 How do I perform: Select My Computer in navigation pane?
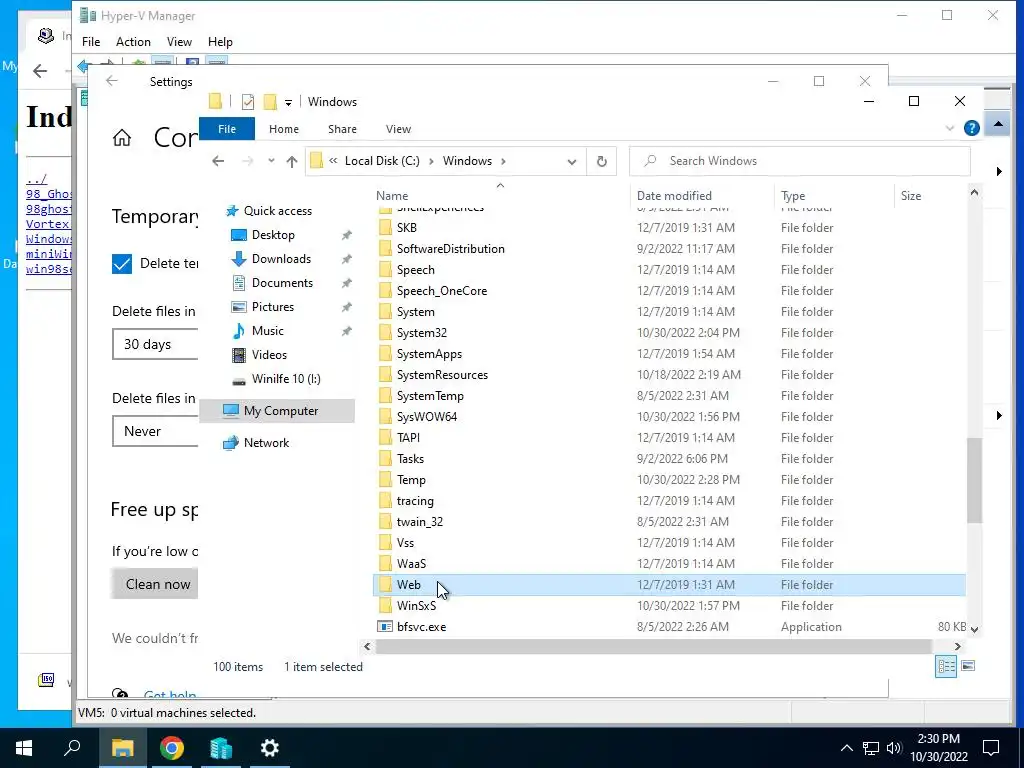[x=277, y=411]
